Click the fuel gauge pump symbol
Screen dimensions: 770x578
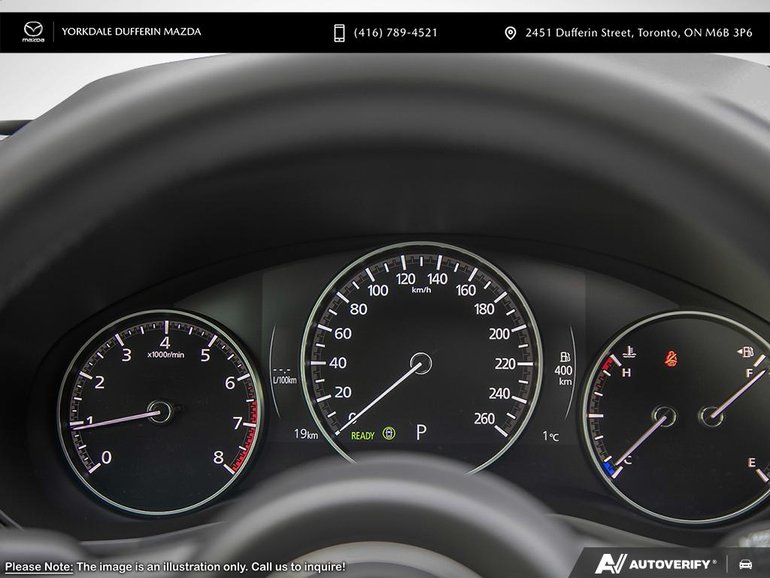tap(745, 352)
